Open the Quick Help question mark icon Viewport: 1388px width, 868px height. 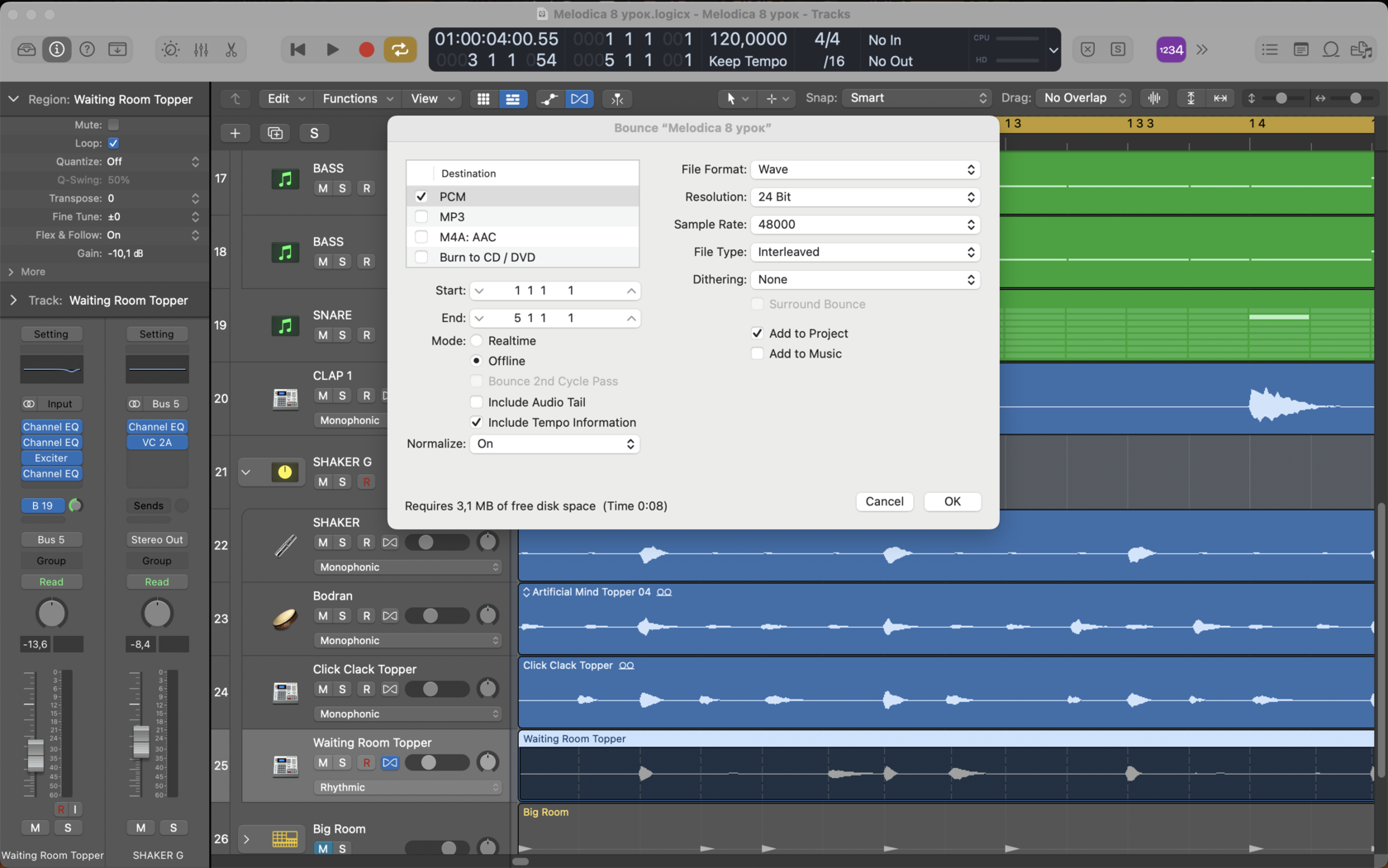point(87,50)
